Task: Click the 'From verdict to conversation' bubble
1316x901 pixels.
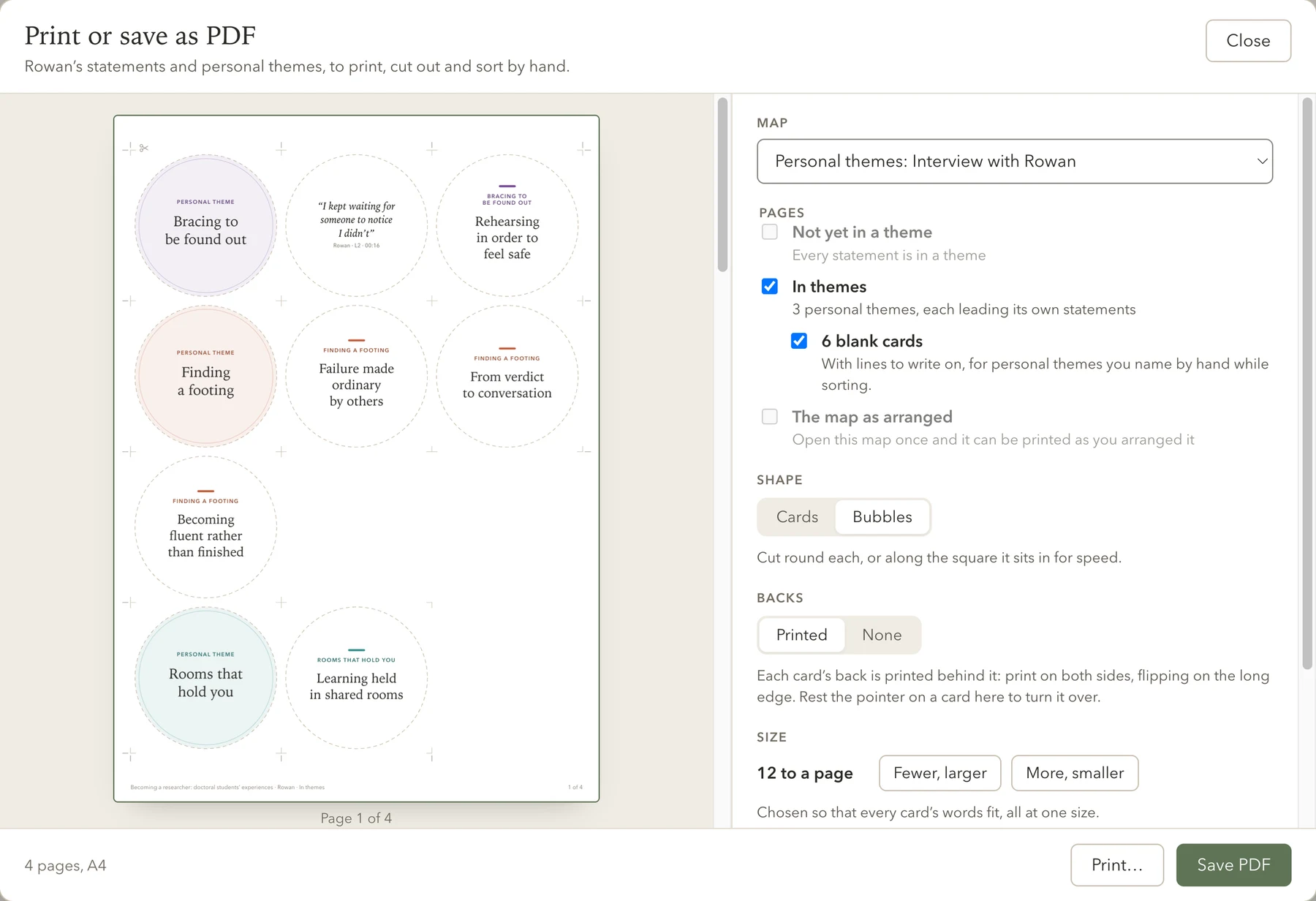Action: [x=507, y=376]
